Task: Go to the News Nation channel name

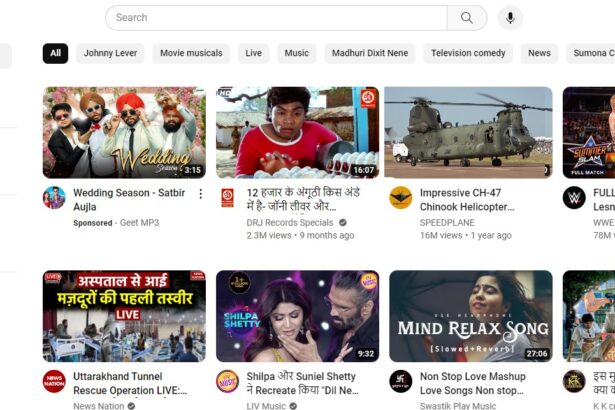Action: coord(98,406)
